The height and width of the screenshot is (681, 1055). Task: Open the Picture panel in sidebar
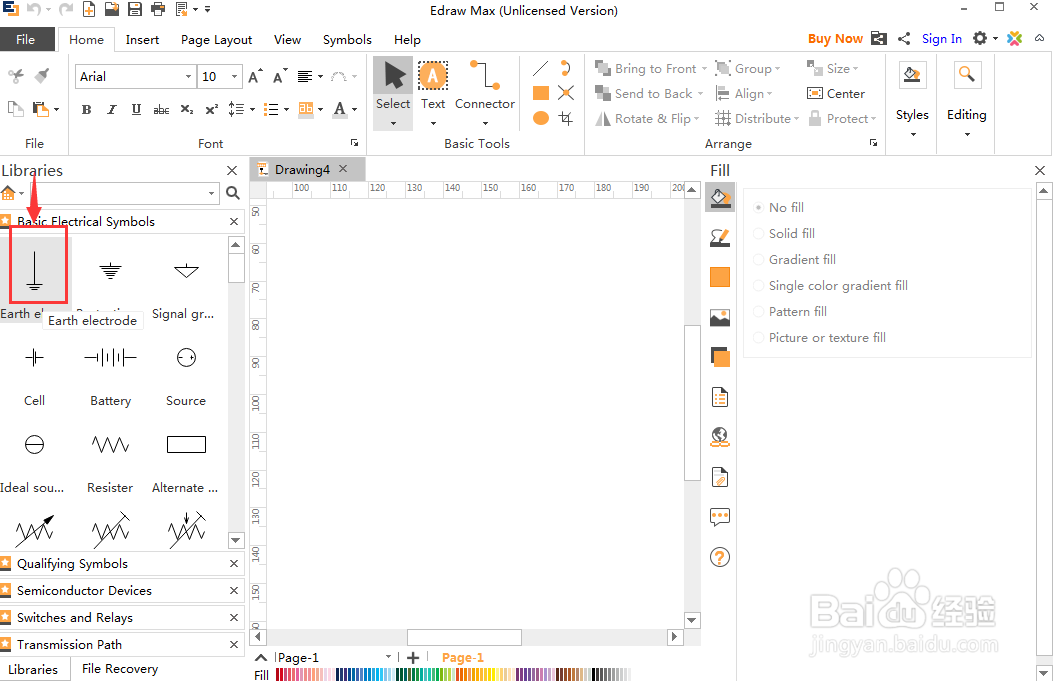(720, 317)
